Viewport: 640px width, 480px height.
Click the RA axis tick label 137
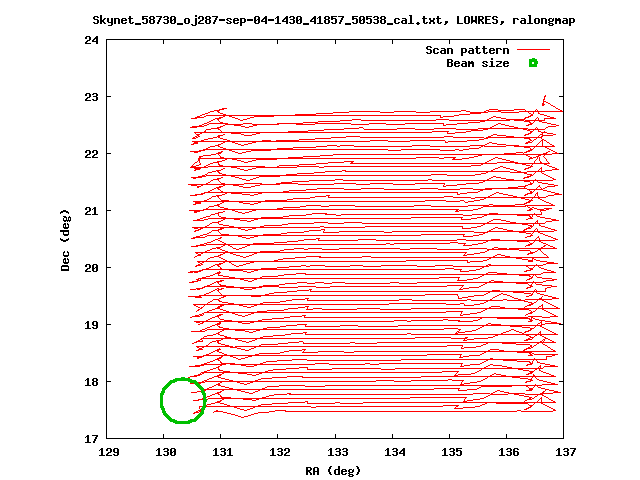566,452
